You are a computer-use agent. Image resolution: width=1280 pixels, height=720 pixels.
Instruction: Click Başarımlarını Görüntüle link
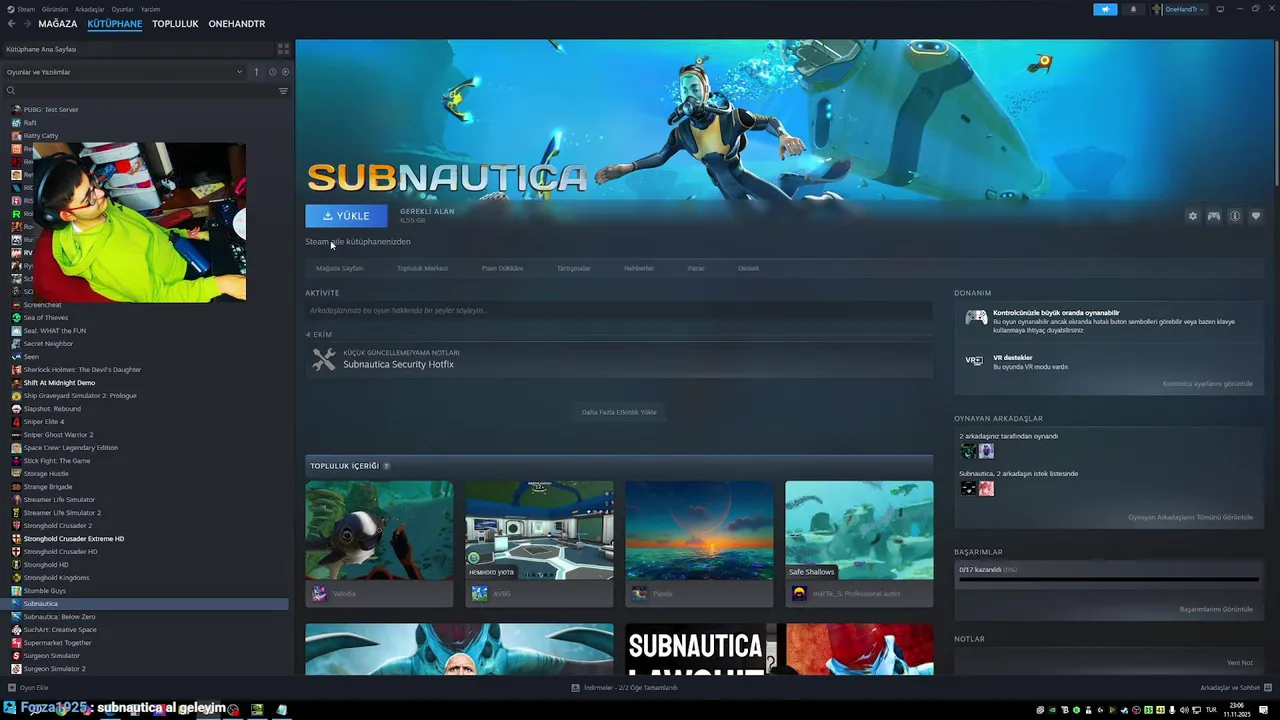click(1216, 609)
